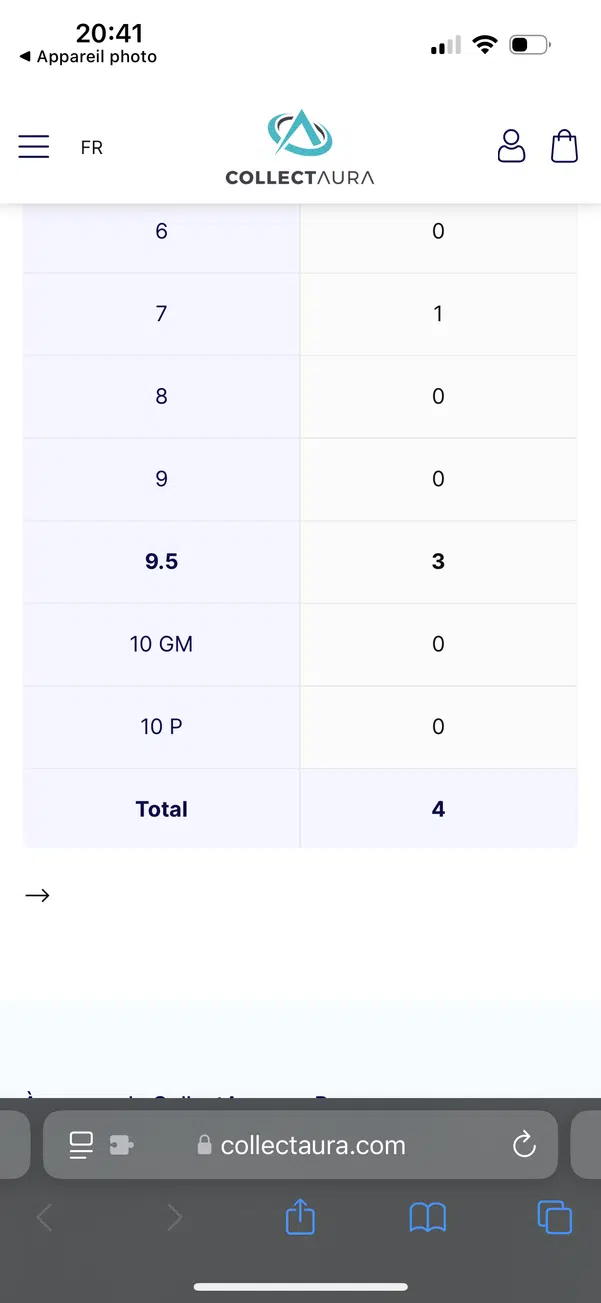Go forward to next page

click(x=174, y=1217)
